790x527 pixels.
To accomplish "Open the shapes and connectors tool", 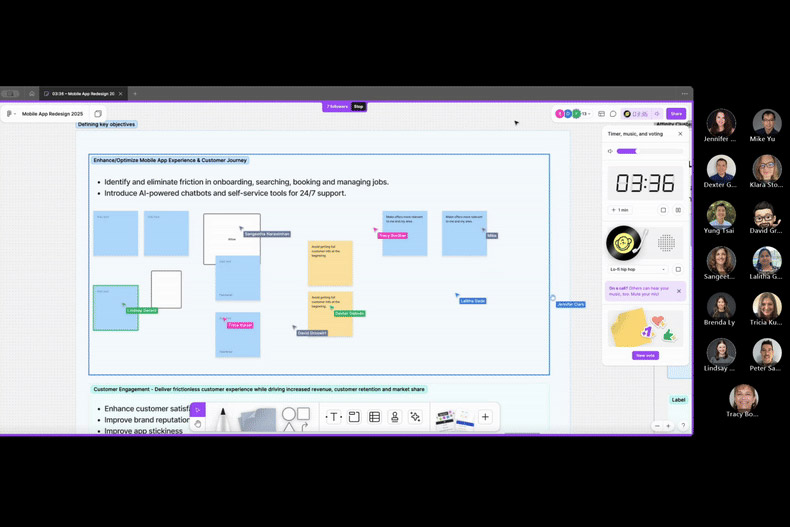I will tap(295, 418).
